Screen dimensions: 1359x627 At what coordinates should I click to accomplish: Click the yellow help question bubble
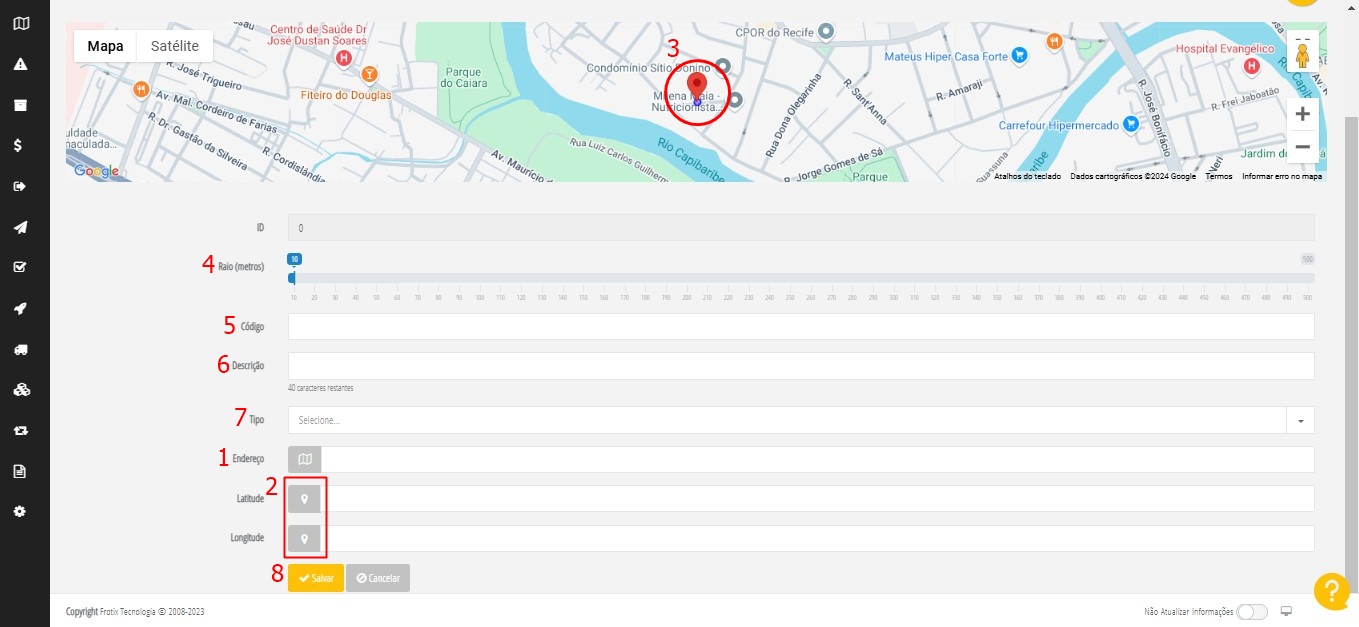[1331, 591]
